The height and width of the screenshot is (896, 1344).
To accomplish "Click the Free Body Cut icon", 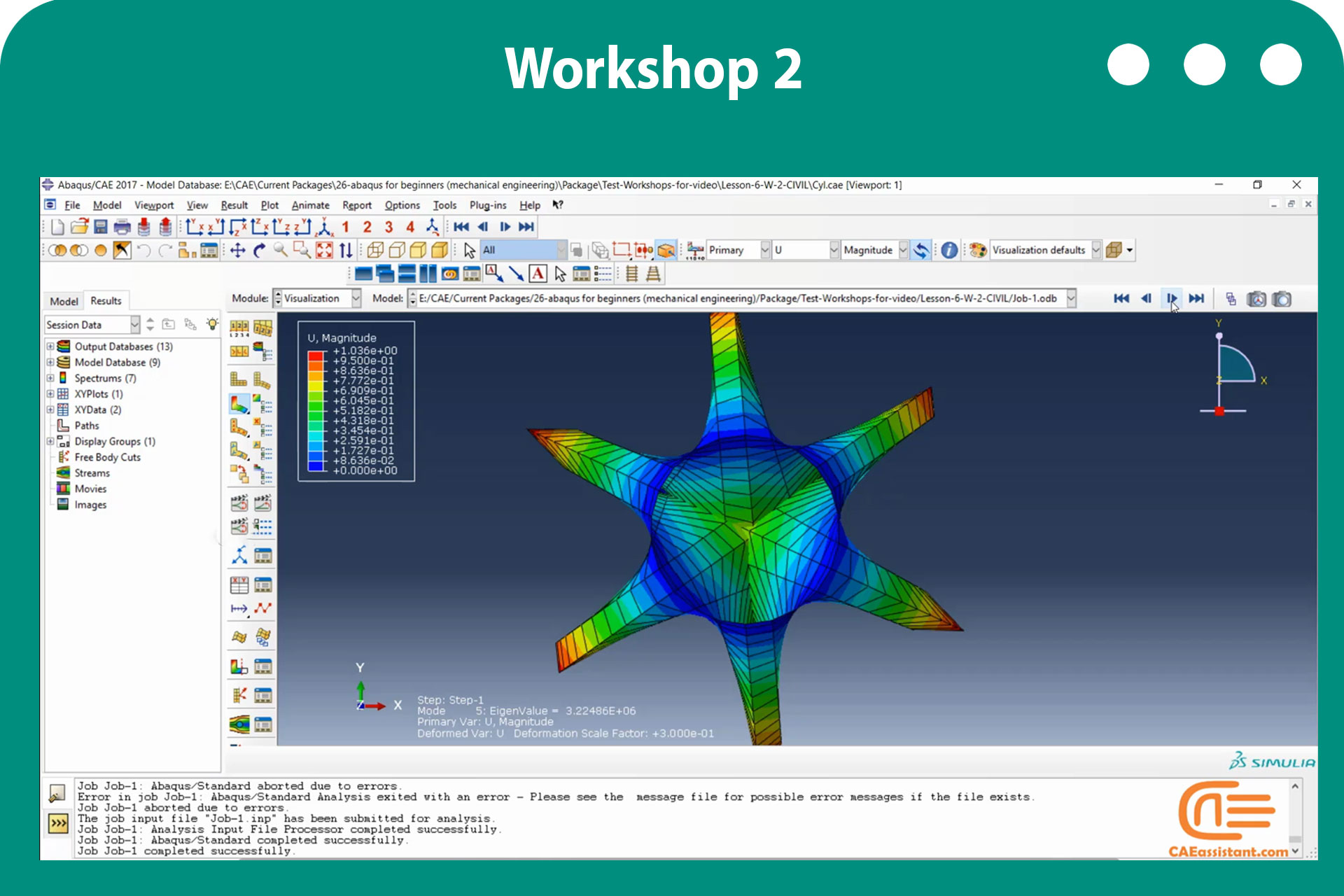I will [239, 695].
